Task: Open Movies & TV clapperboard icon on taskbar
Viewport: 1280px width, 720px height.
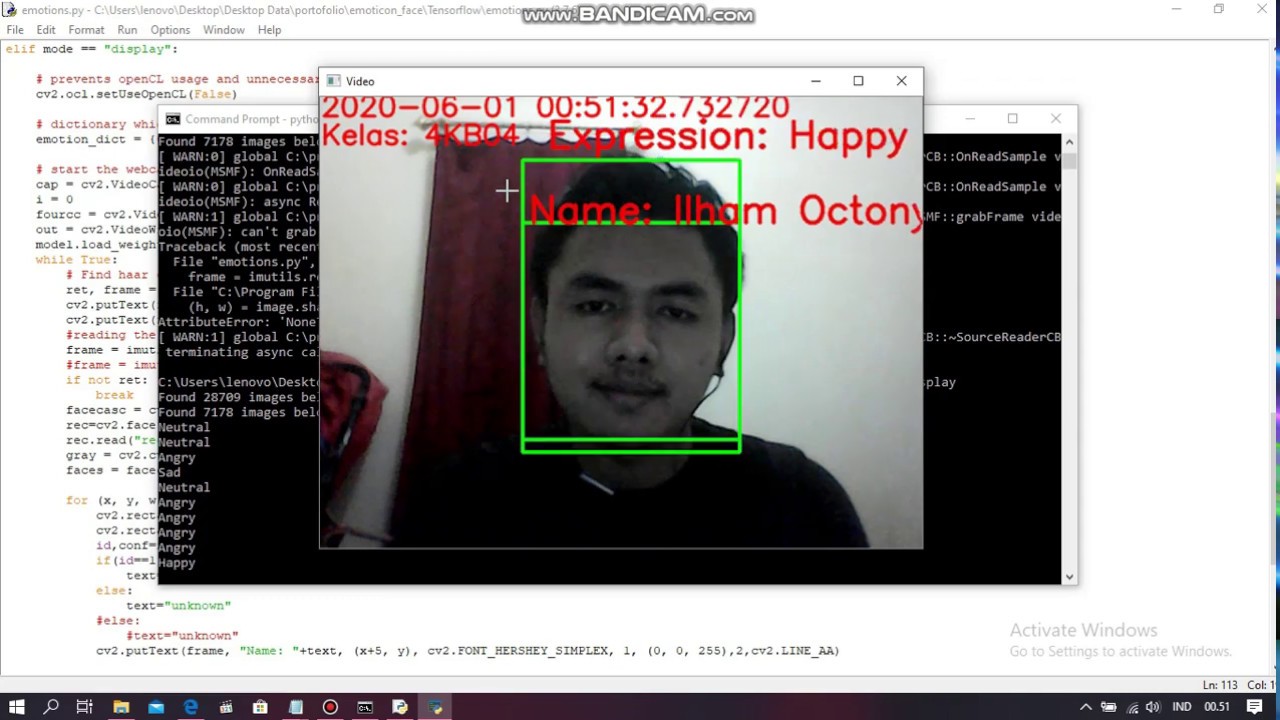Action: 226,707
